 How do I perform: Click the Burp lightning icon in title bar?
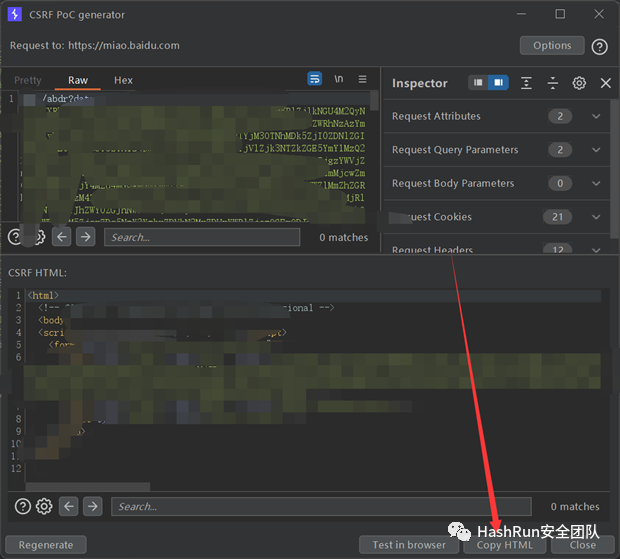click(x=15, y=14)
